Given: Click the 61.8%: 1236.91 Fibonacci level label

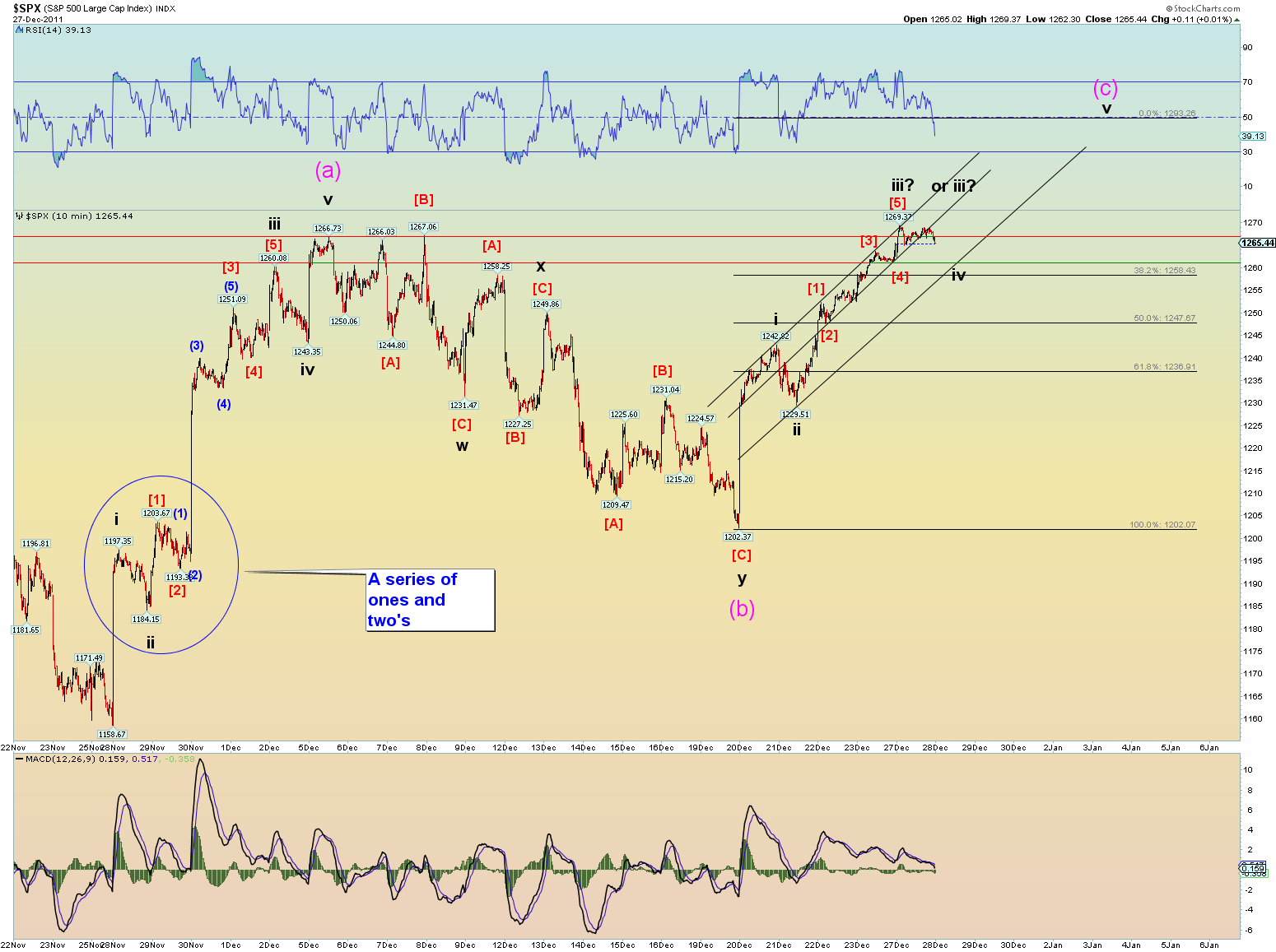Looking at the screenshot, I should 1164,367.
